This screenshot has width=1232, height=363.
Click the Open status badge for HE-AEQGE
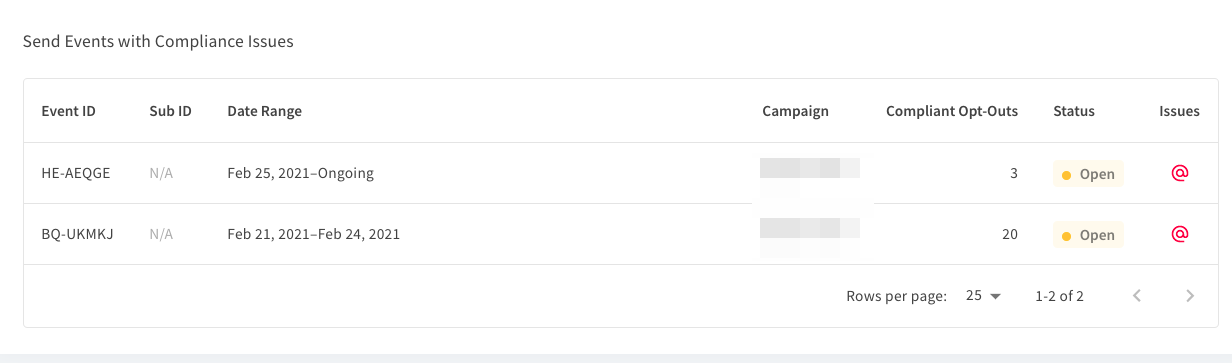pyautogui.click(x=1088, y=174)
